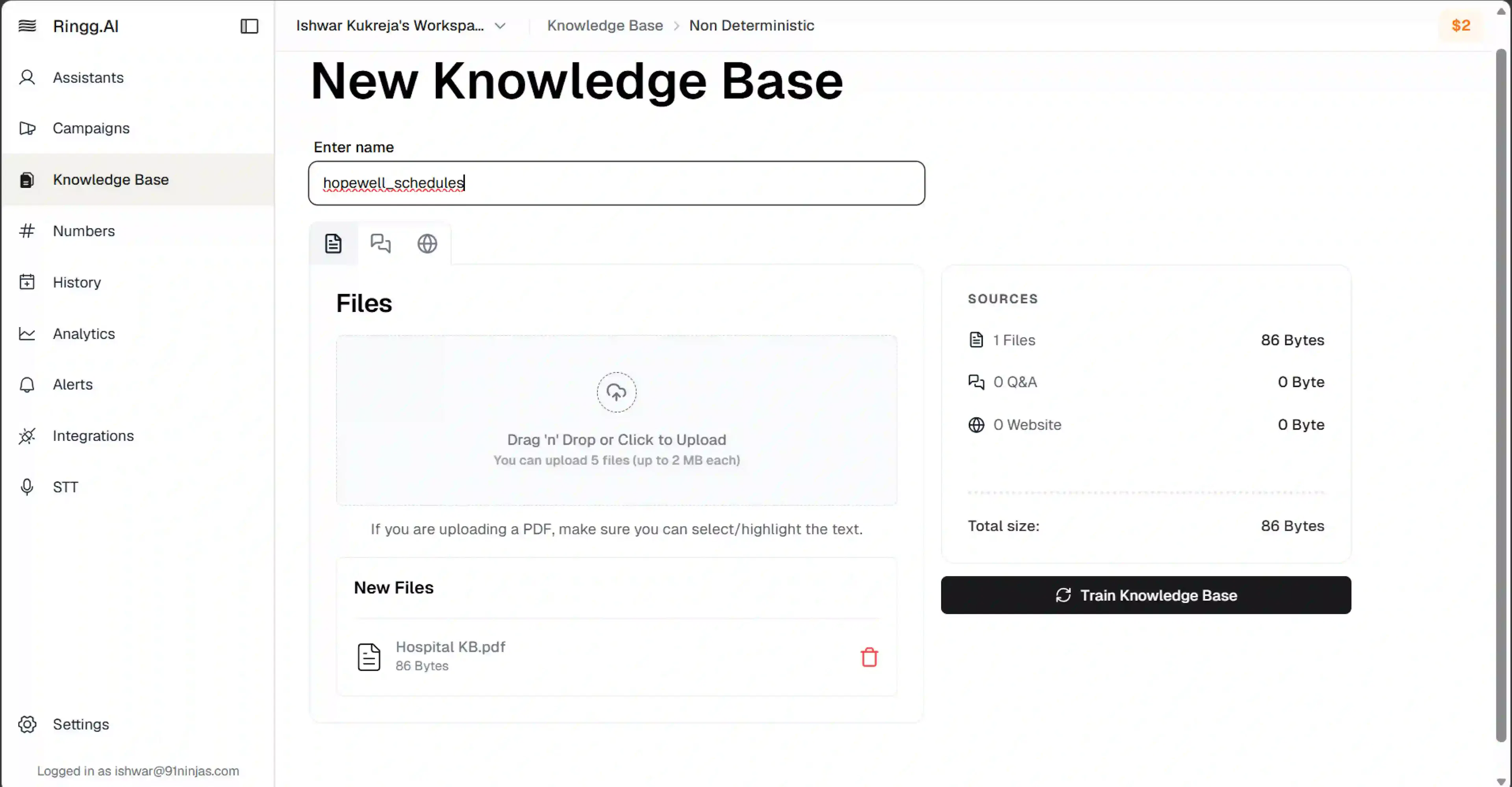The image size is (1512, 787).
Task: Open the workspace selector dropdown
Action: (x=401, y=26)
